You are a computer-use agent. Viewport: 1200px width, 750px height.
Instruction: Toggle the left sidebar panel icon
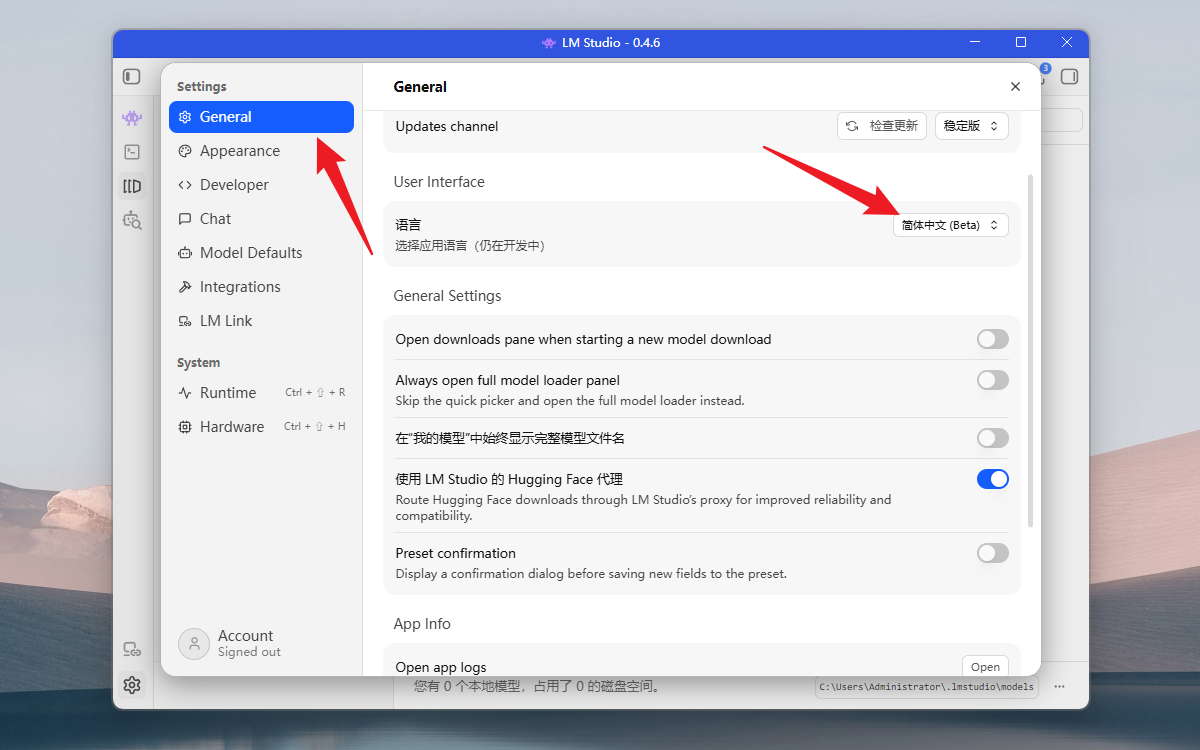(132, 76)
